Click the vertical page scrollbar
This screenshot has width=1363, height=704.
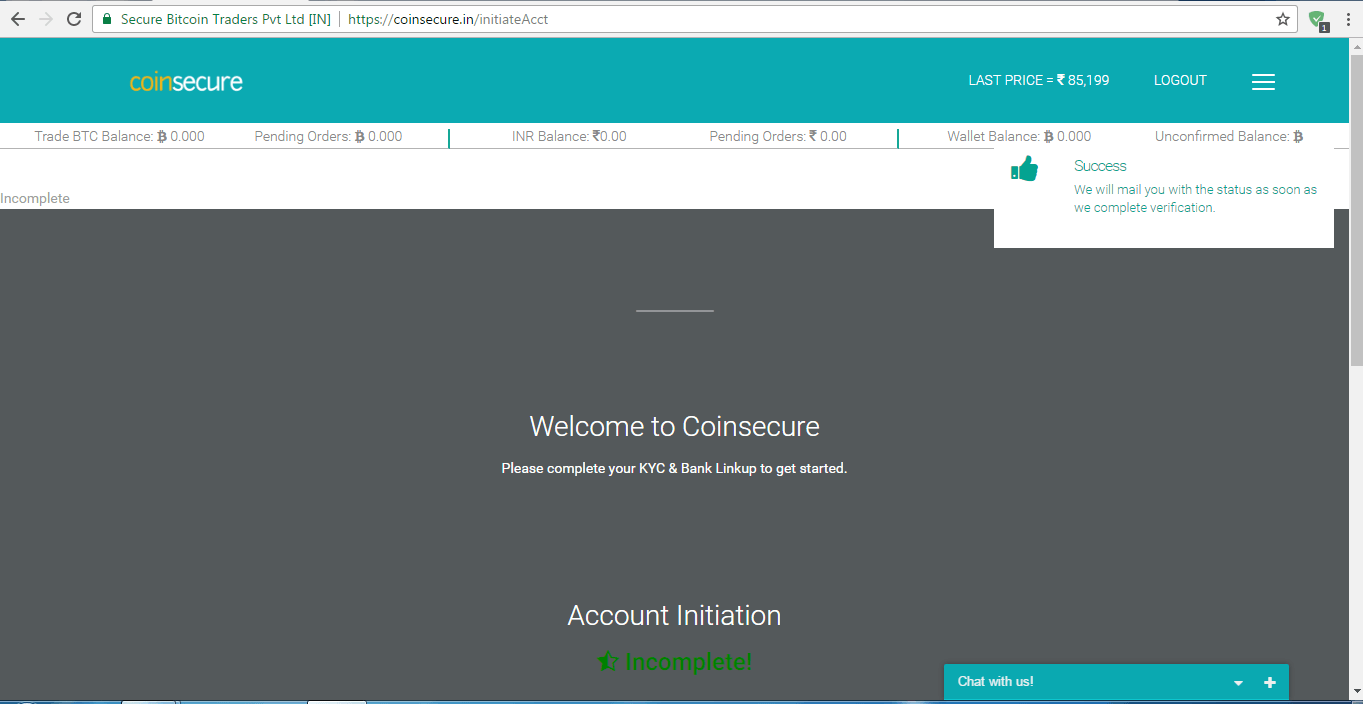point(1355,200)
